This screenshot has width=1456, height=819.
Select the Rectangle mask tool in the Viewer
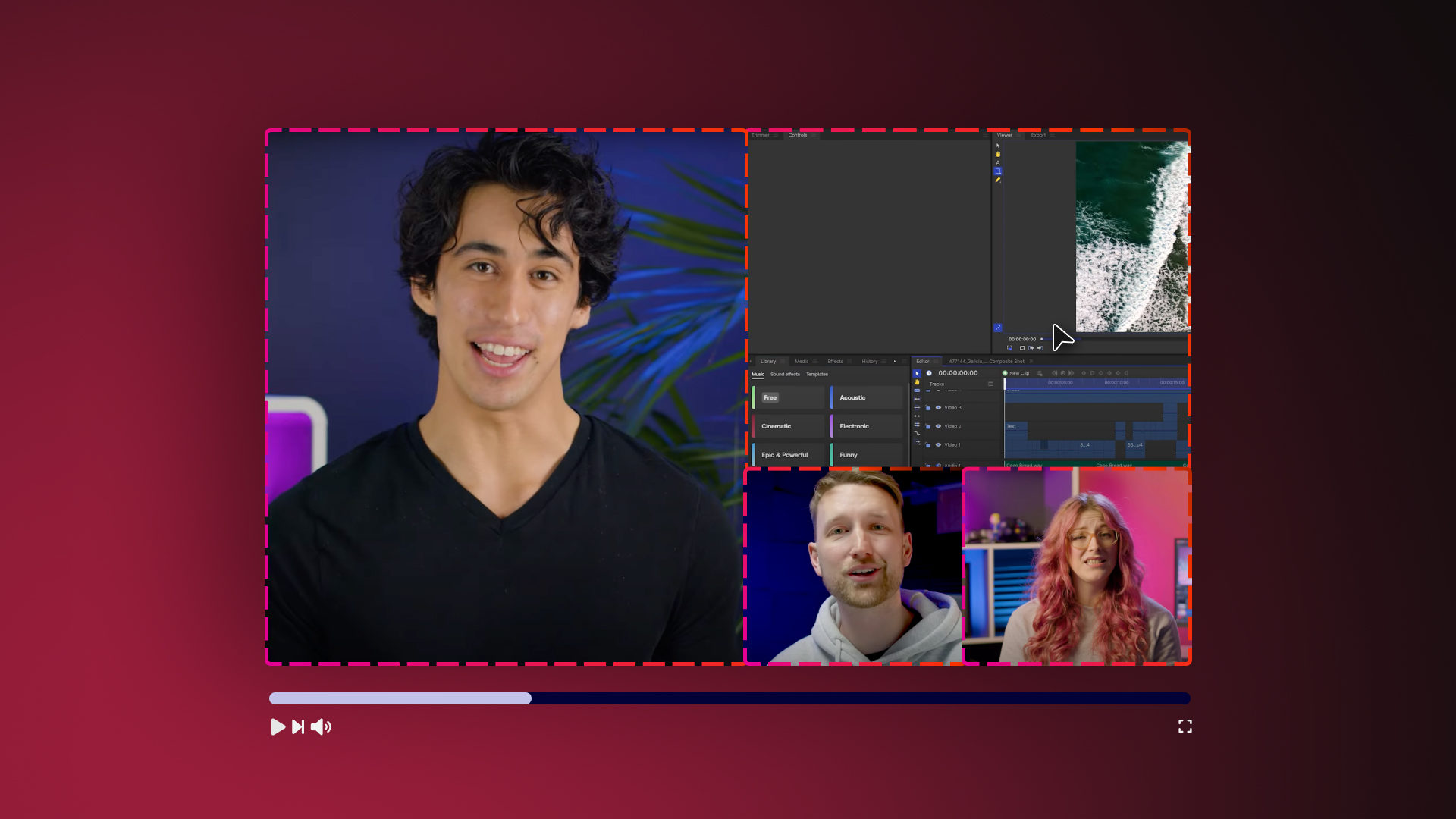click(998, 171)
